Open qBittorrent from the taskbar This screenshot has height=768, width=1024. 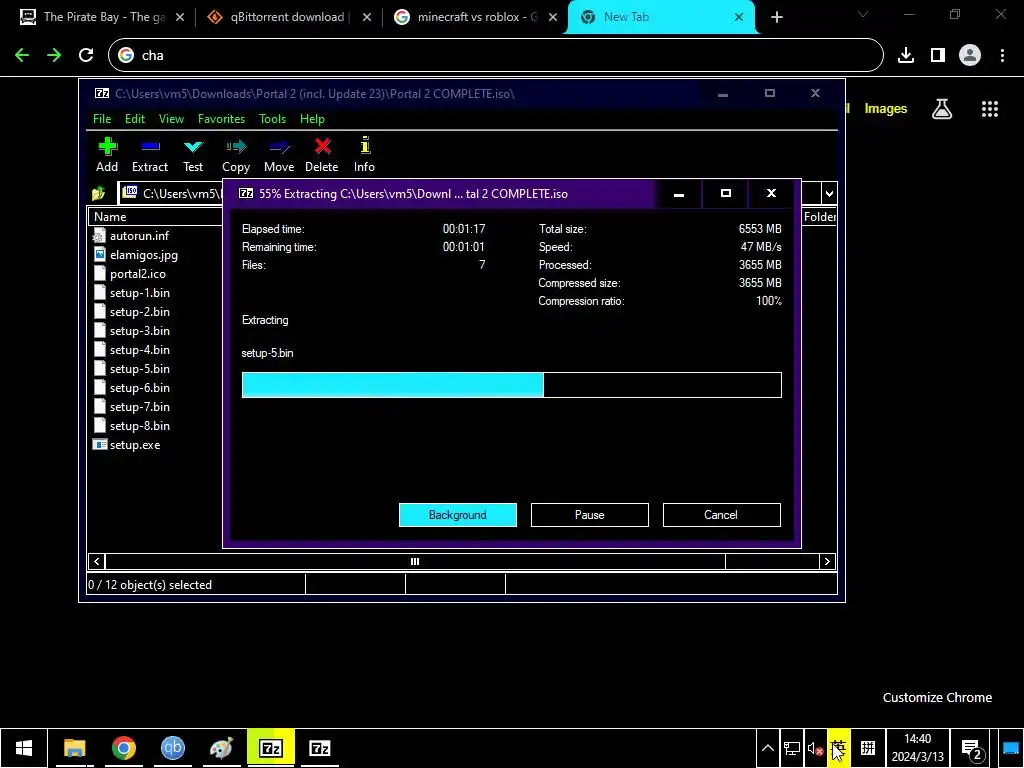pos(172,748)
